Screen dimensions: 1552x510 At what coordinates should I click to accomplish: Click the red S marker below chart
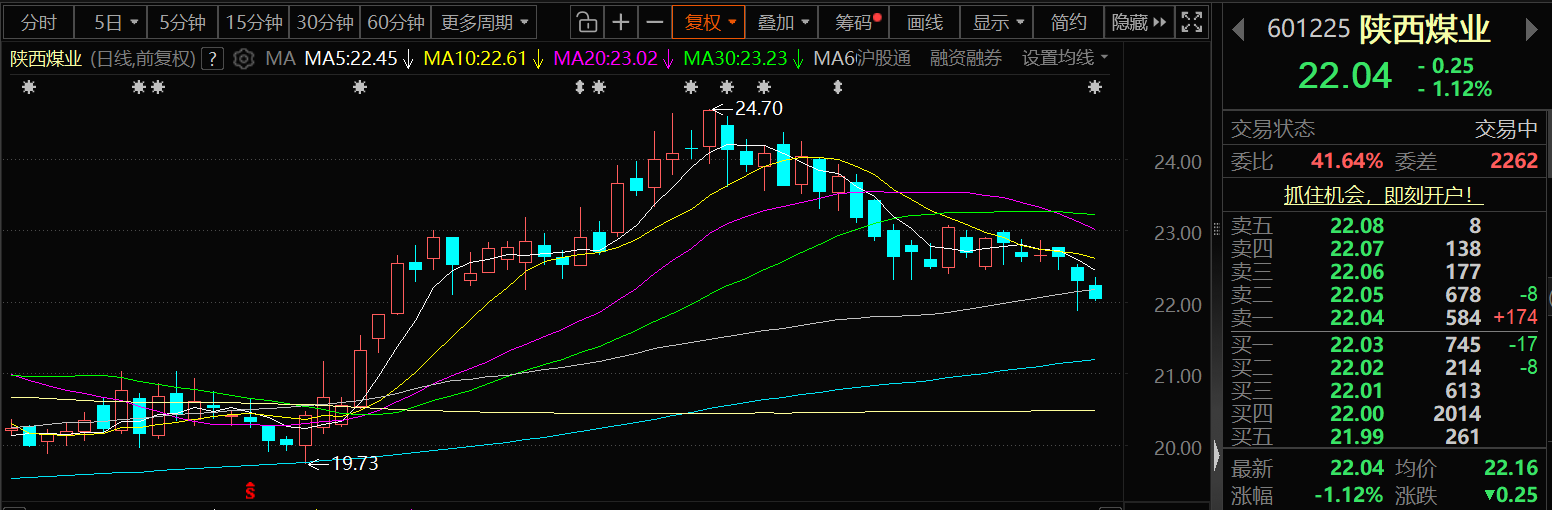click(251, 490)
